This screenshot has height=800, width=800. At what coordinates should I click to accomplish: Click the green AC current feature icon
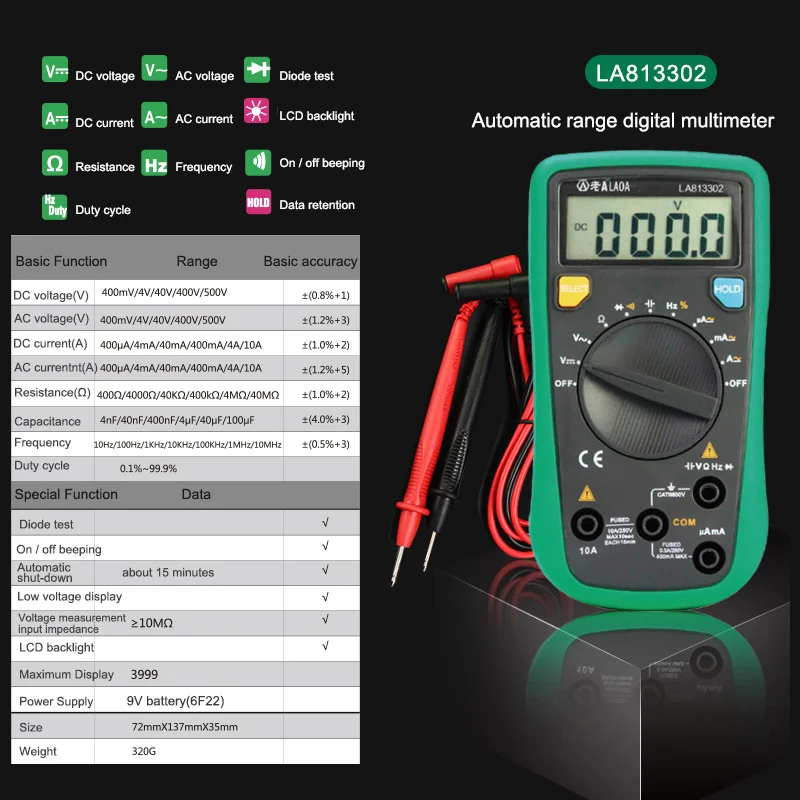click(154, 115)
